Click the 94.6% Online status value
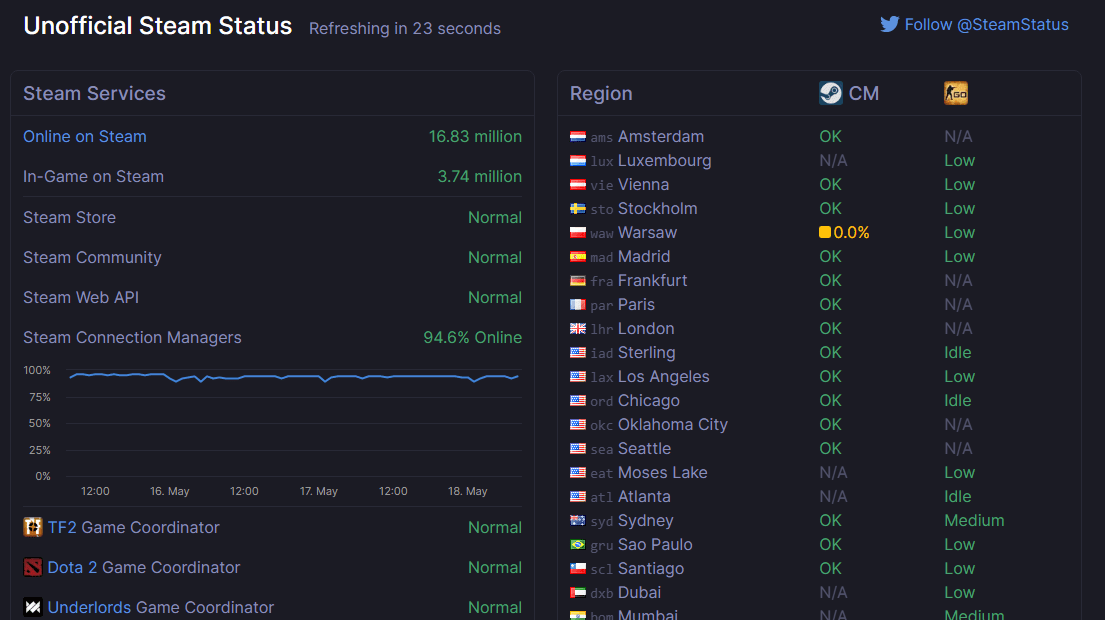The width and height of the screenshot is (1105, 620). click(472, 337)
